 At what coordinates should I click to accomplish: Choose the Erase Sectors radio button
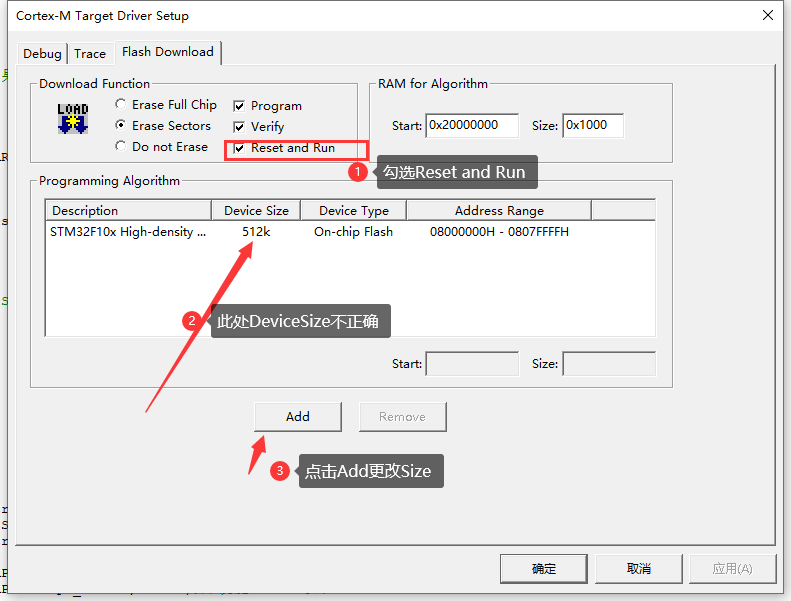[x=163, y=125]
